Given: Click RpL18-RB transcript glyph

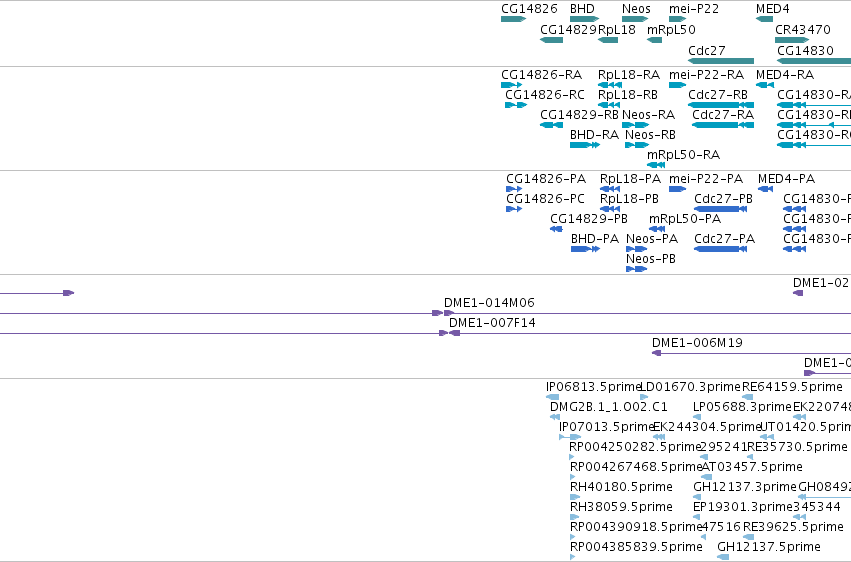Looking at the screenshot, I should point(609,105).
